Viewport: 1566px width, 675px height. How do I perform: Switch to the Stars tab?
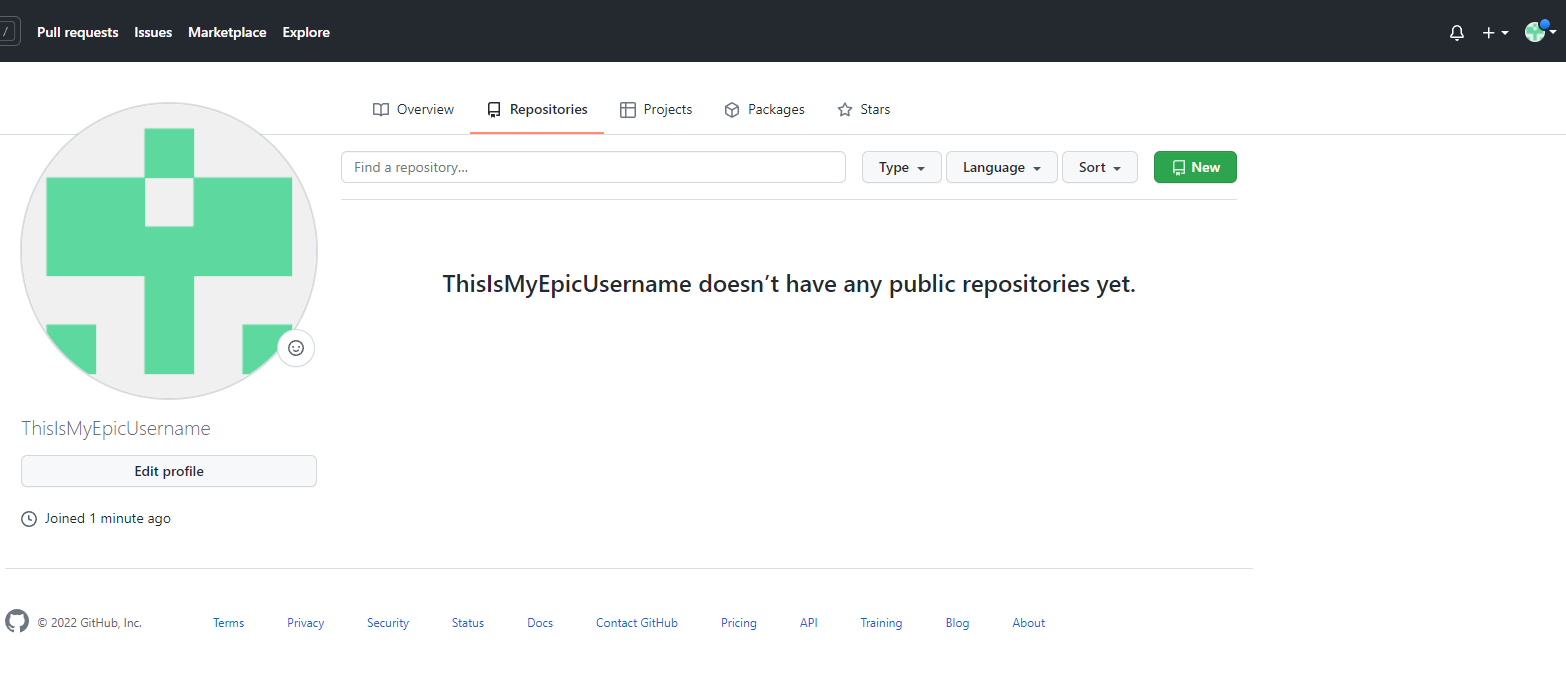tap(875, 109)
